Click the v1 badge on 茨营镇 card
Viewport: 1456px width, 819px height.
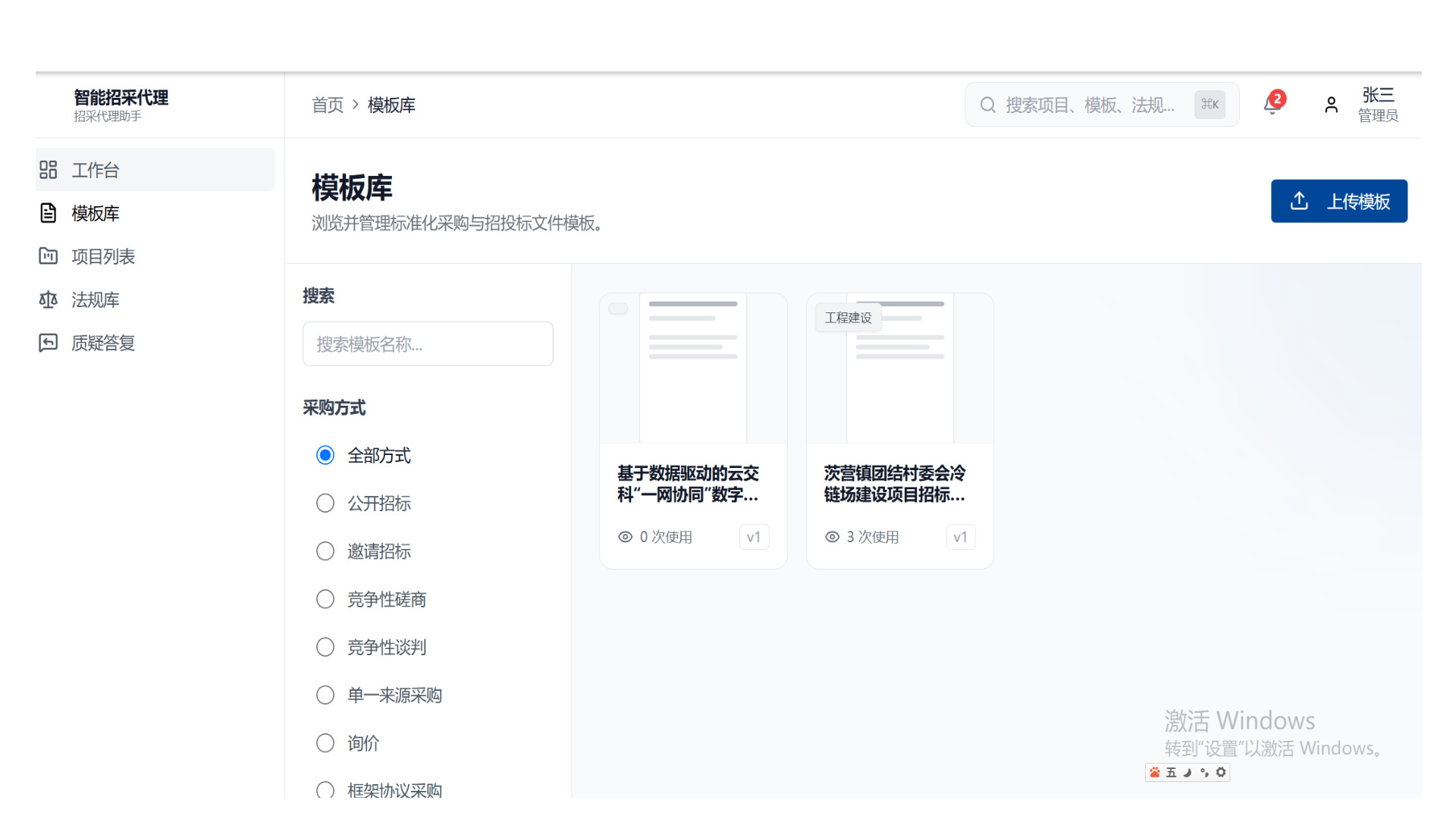pos(961,537)
